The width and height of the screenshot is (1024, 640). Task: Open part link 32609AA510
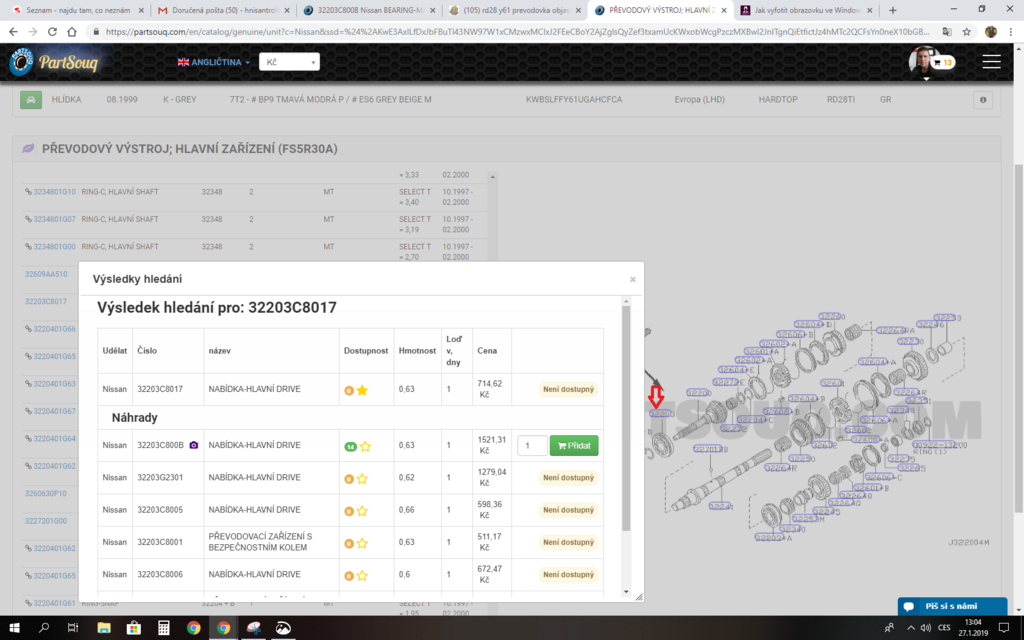tap(46, 274)
